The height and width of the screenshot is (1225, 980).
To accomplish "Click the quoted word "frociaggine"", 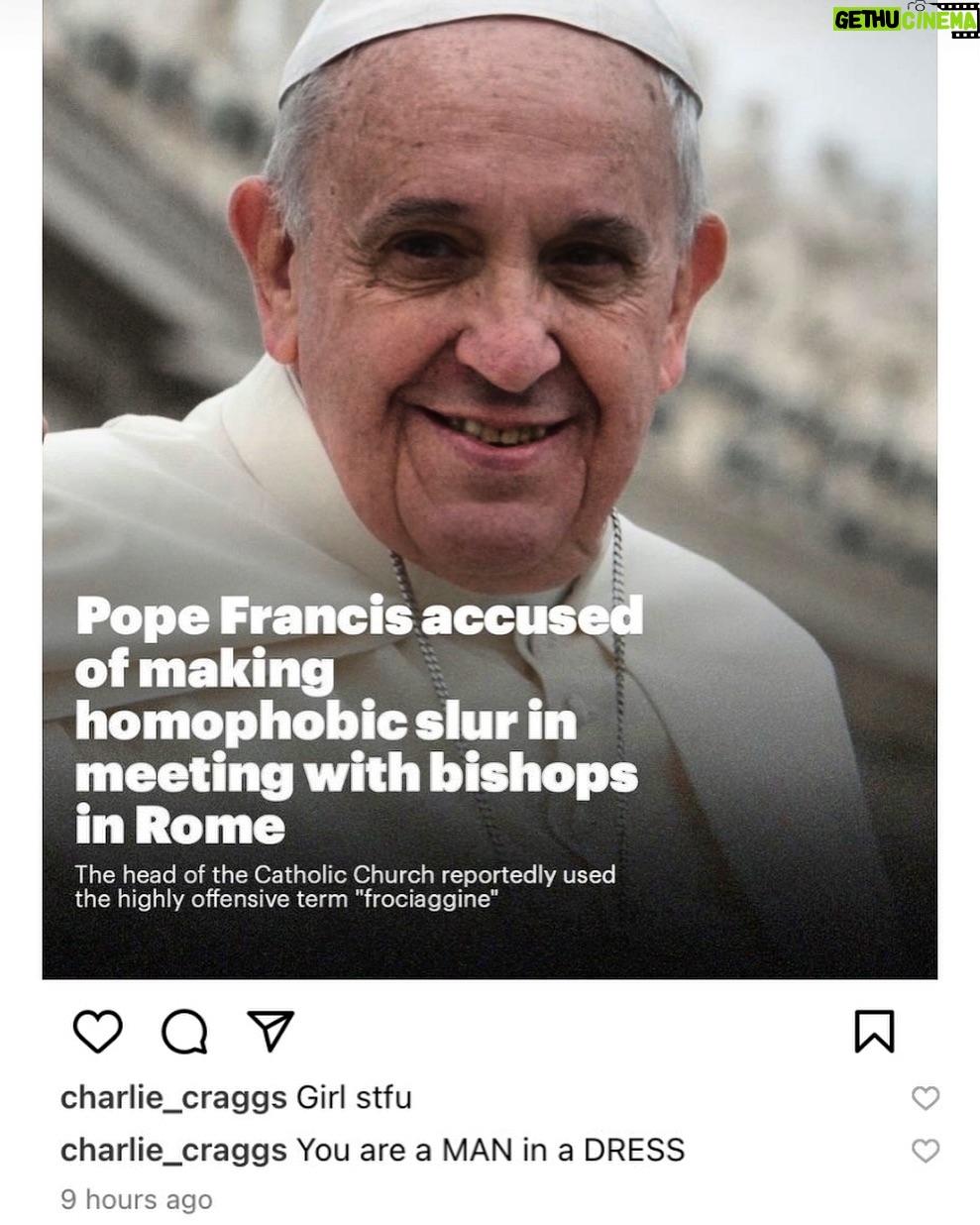I will coord(430,900).
